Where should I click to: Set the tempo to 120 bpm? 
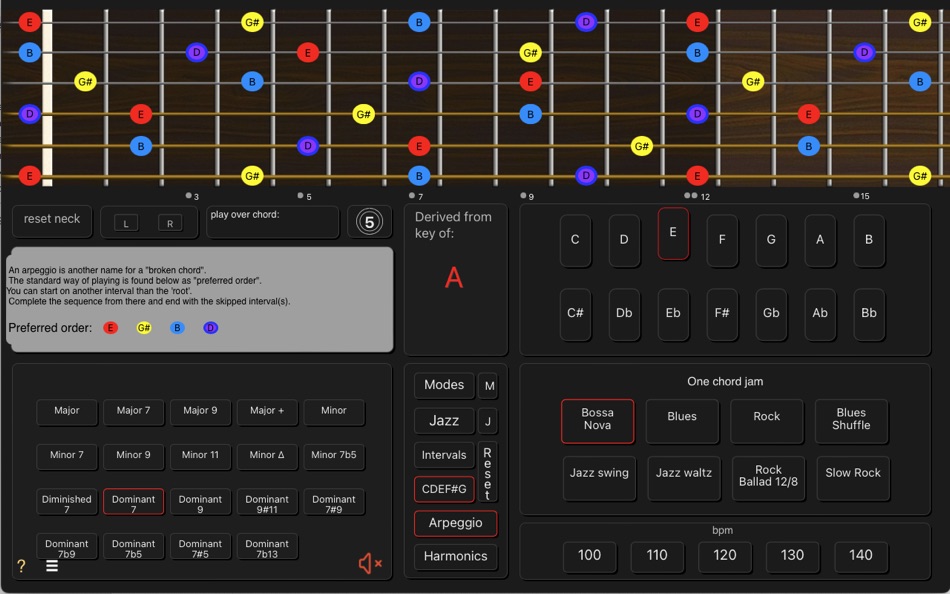(724, 557)
